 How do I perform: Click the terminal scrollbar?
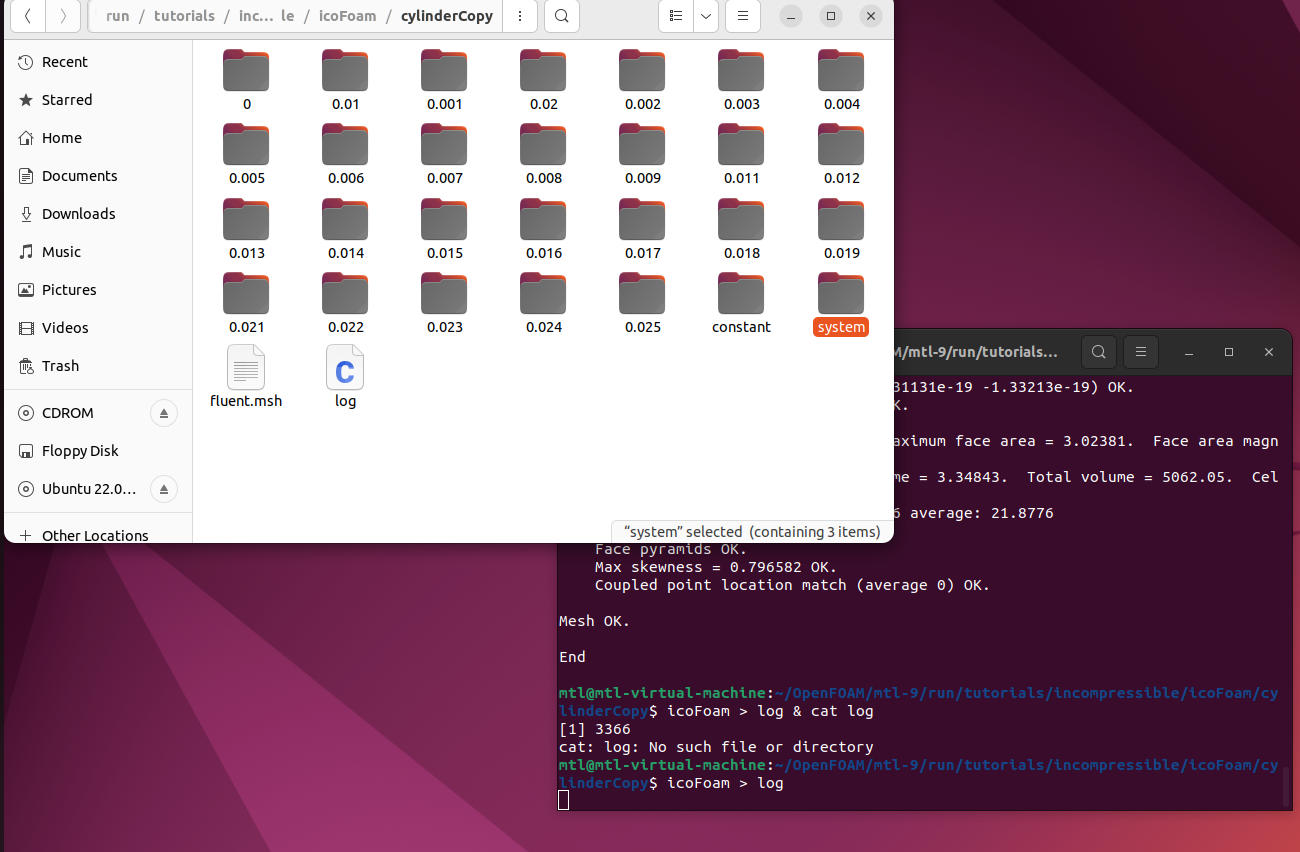[x=1286, y=787]
